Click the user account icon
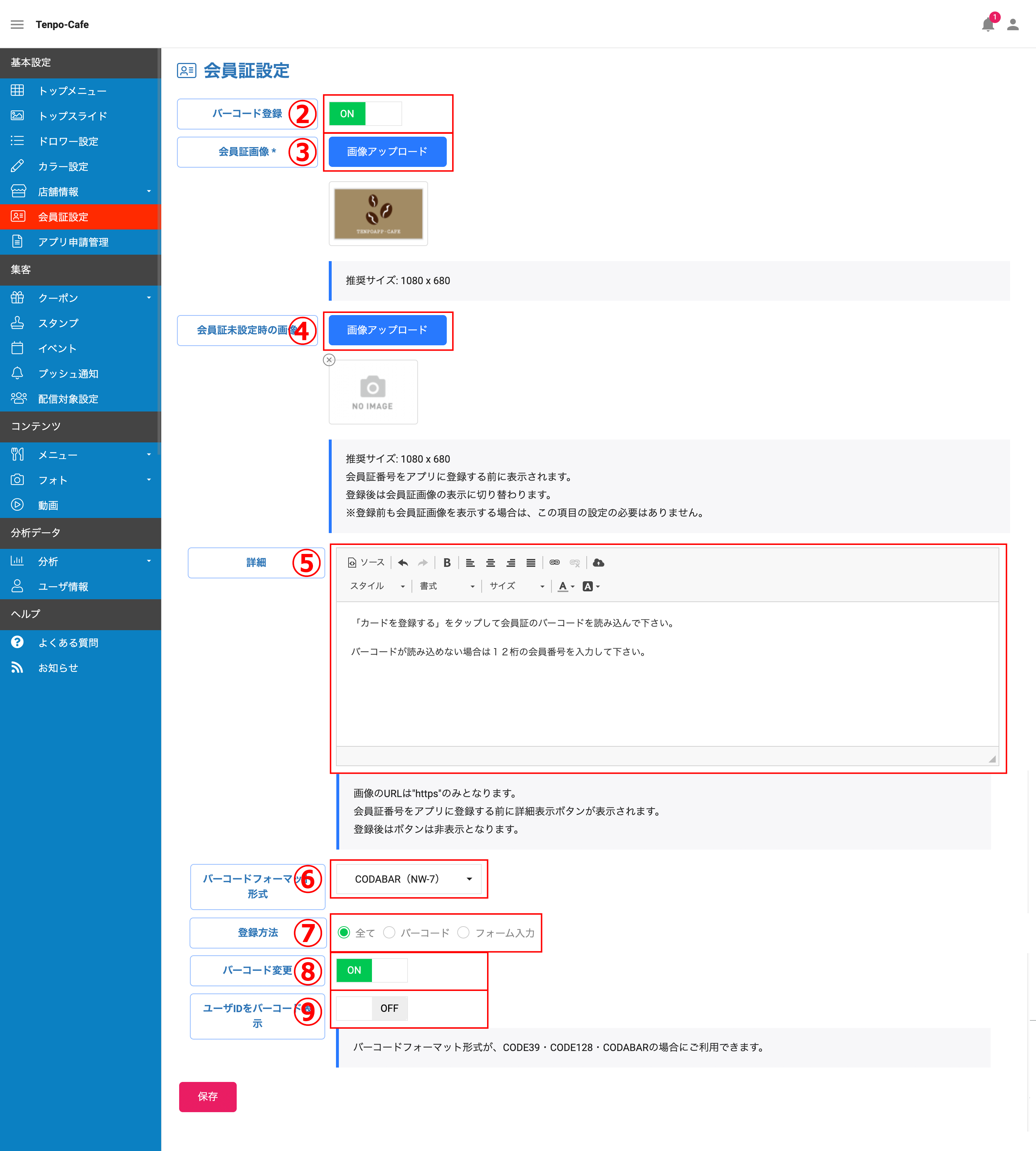1036x1151 pixels. coord(1013,24)
